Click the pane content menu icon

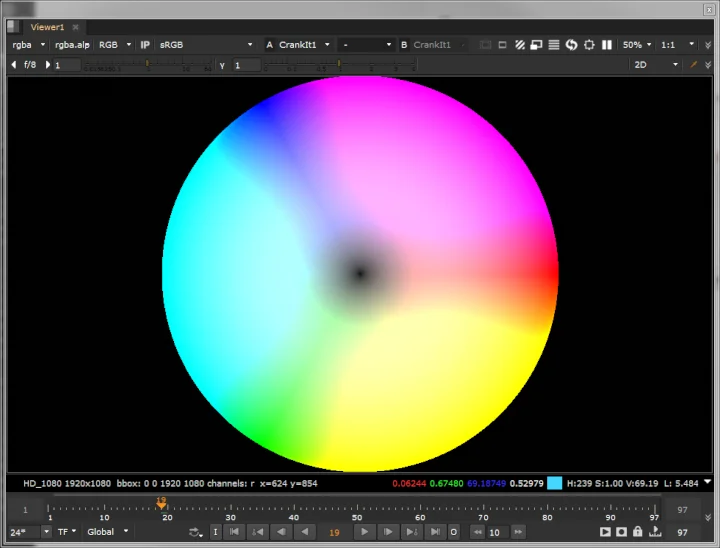(12, 27)
